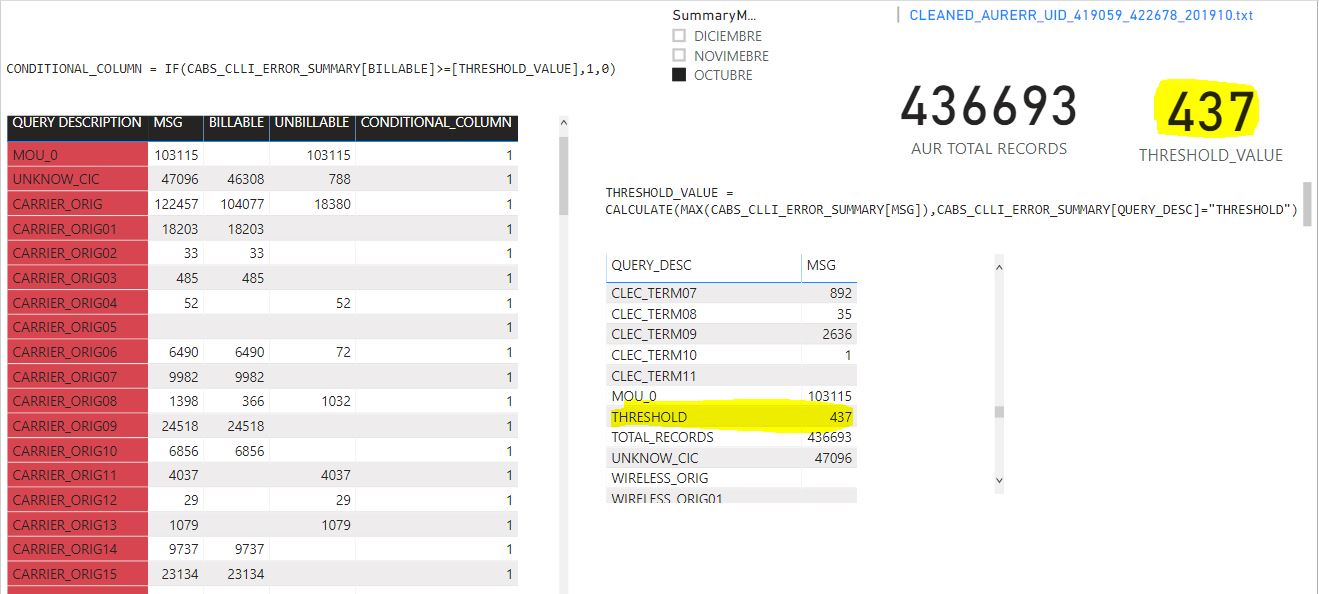Select the CLEC_TERM10 row label
The image size is (1319, 594).
tap(654, 355)
